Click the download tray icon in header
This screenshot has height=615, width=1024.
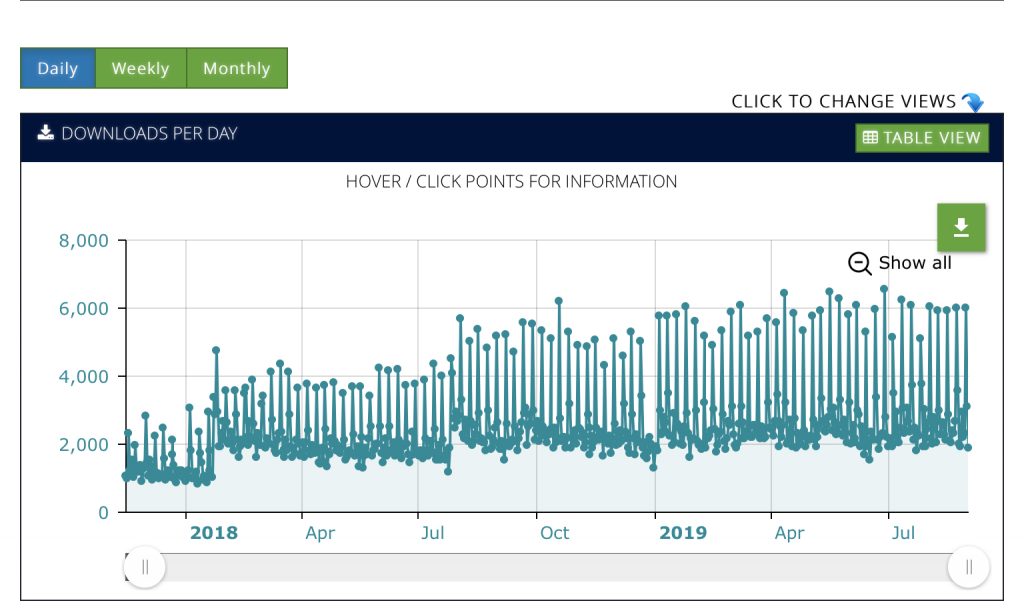pyautogui.click(x=45, y=133)
